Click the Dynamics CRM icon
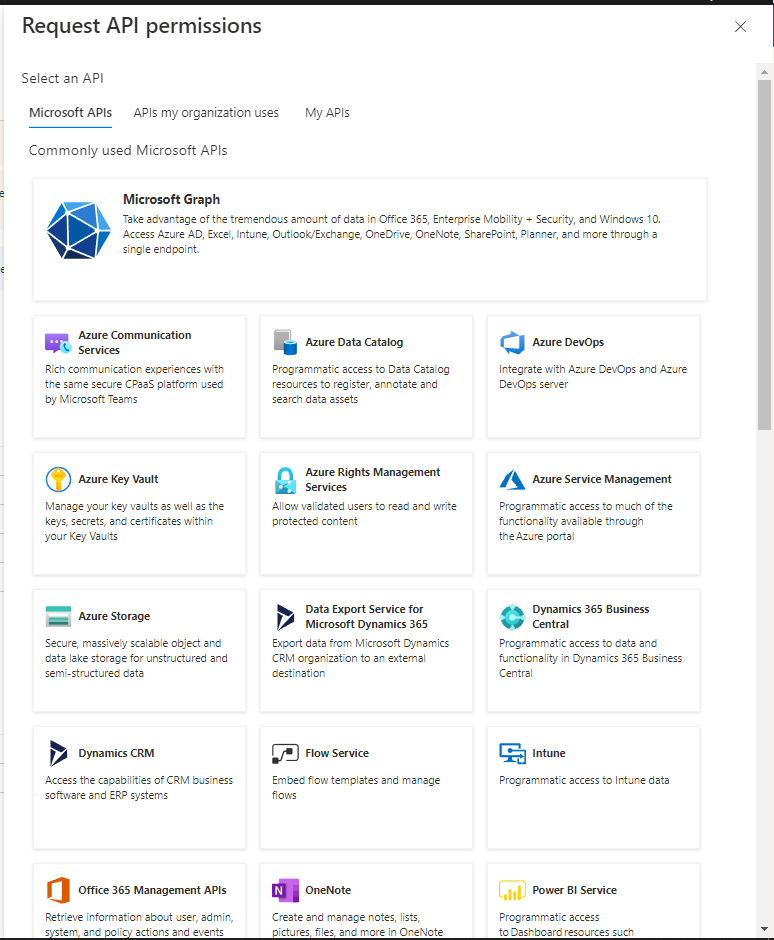 (x=58, y=753)
